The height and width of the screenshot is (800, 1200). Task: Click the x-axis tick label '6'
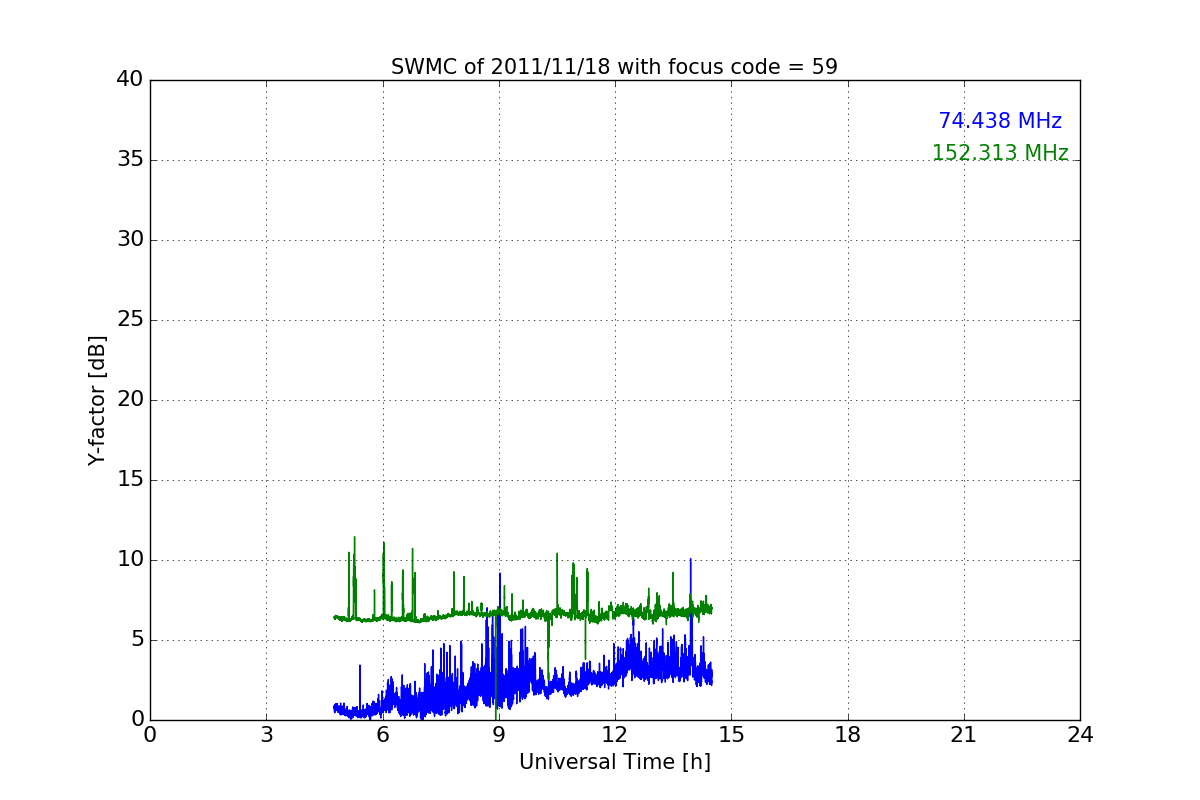[383, 734]
